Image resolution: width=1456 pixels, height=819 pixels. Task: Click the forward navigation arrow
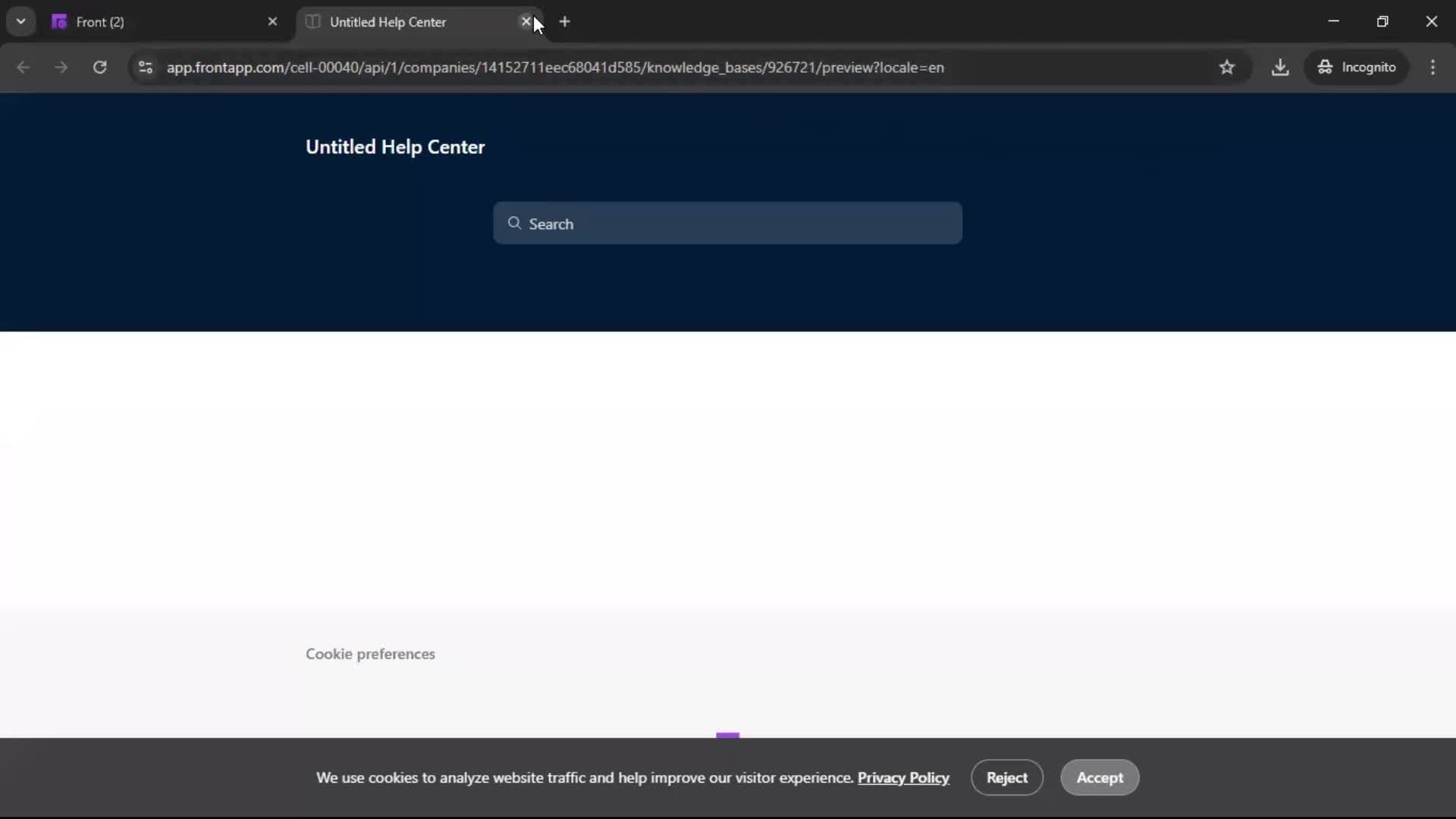(61, 67)
